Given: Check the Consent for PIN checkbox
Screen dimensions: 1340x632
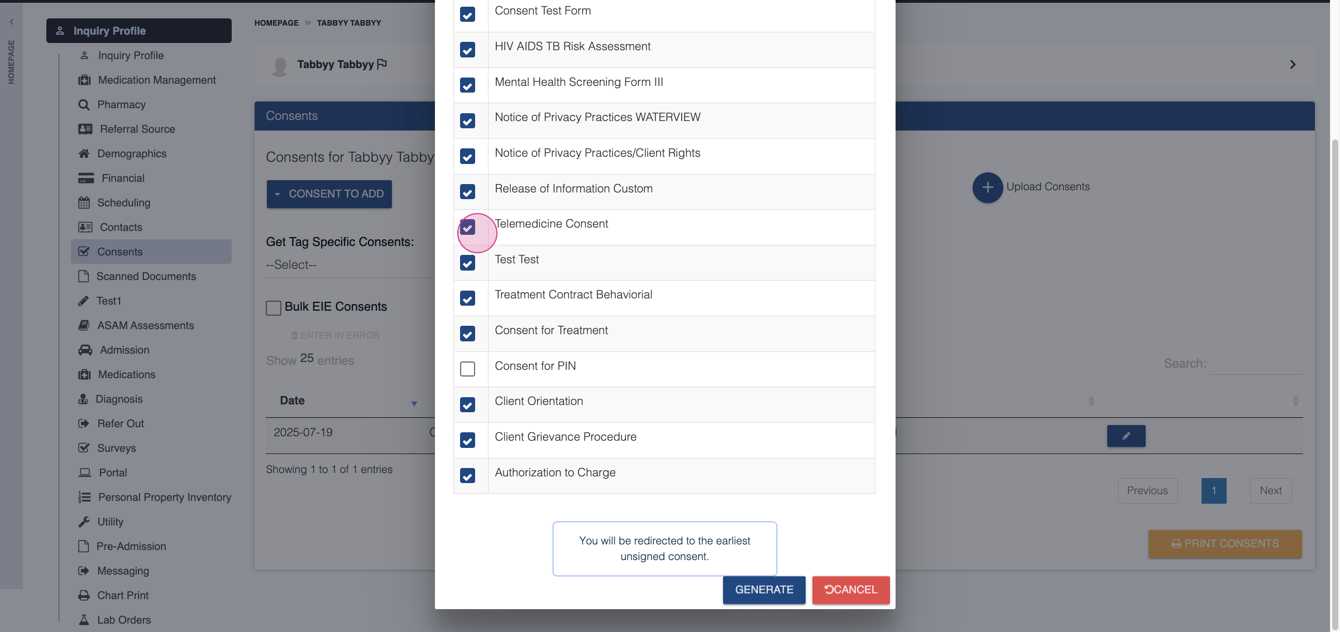Looking at the screenshot, I should (x=467, y=369).
